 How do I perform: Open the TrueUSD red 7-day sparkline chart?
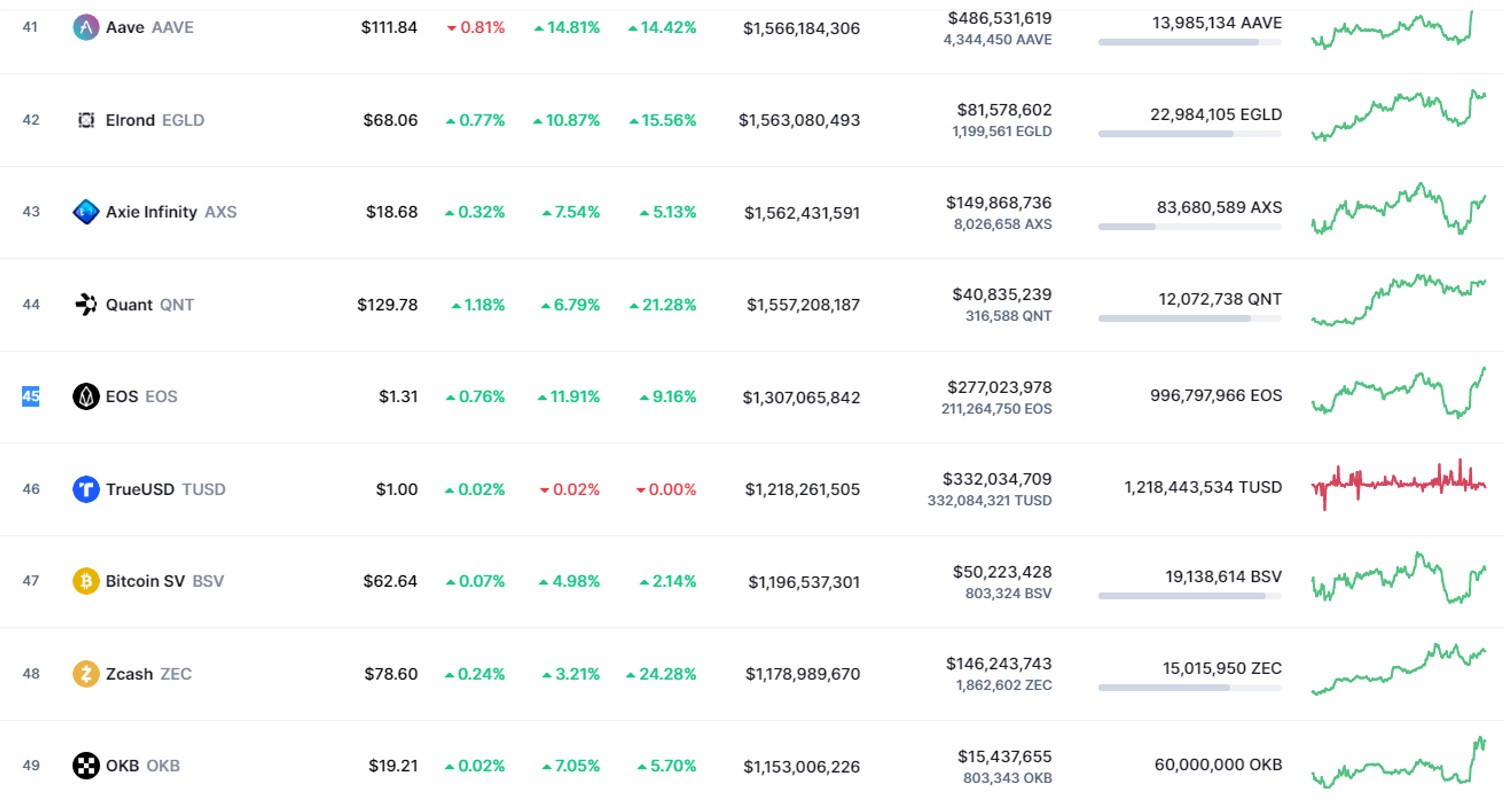point(1398,484)
